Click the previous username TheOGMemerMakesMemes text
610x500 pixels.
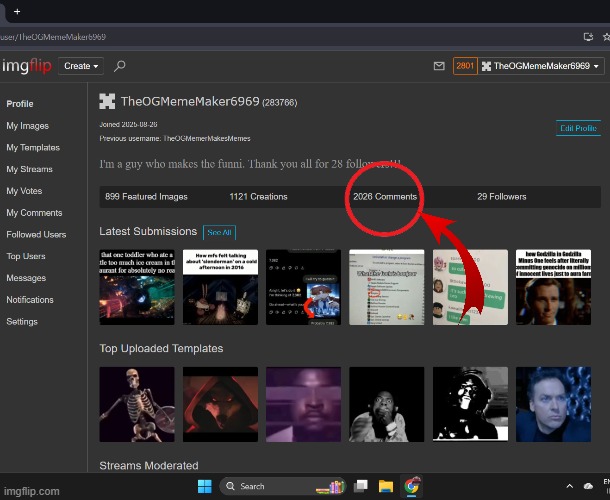[x=207, y=139]
